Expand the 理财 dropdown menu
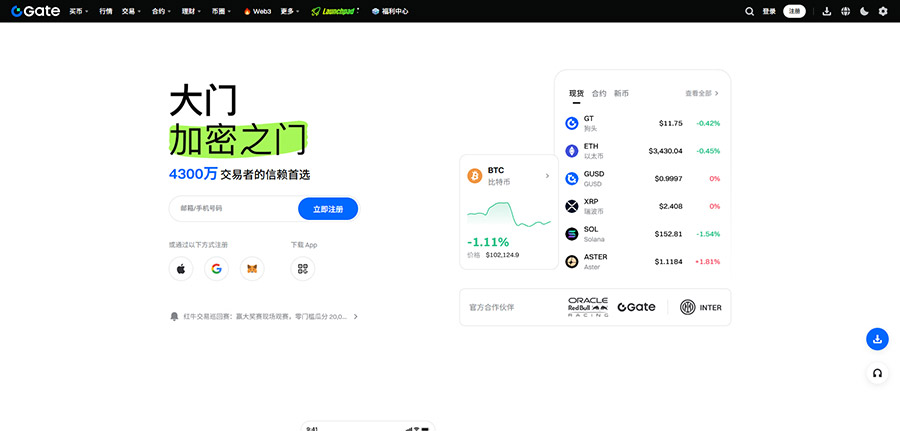Viewport: 900px width, 431px height. click(x=191, y=11)
